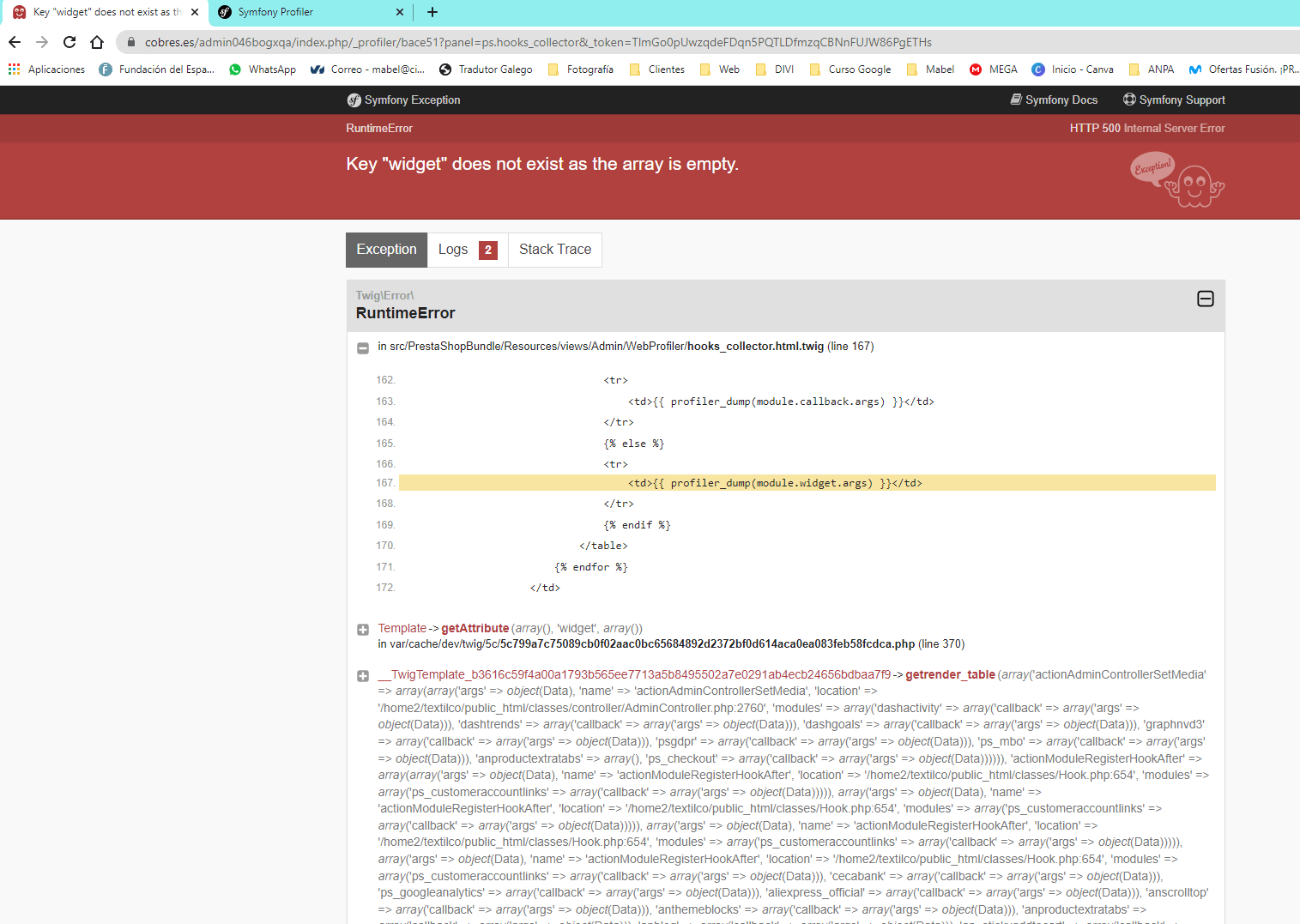The height and width of the screenshot is (924, 1300).
Task: Collapse the RuntimeError exception panel
Action: click(1206, 299)
